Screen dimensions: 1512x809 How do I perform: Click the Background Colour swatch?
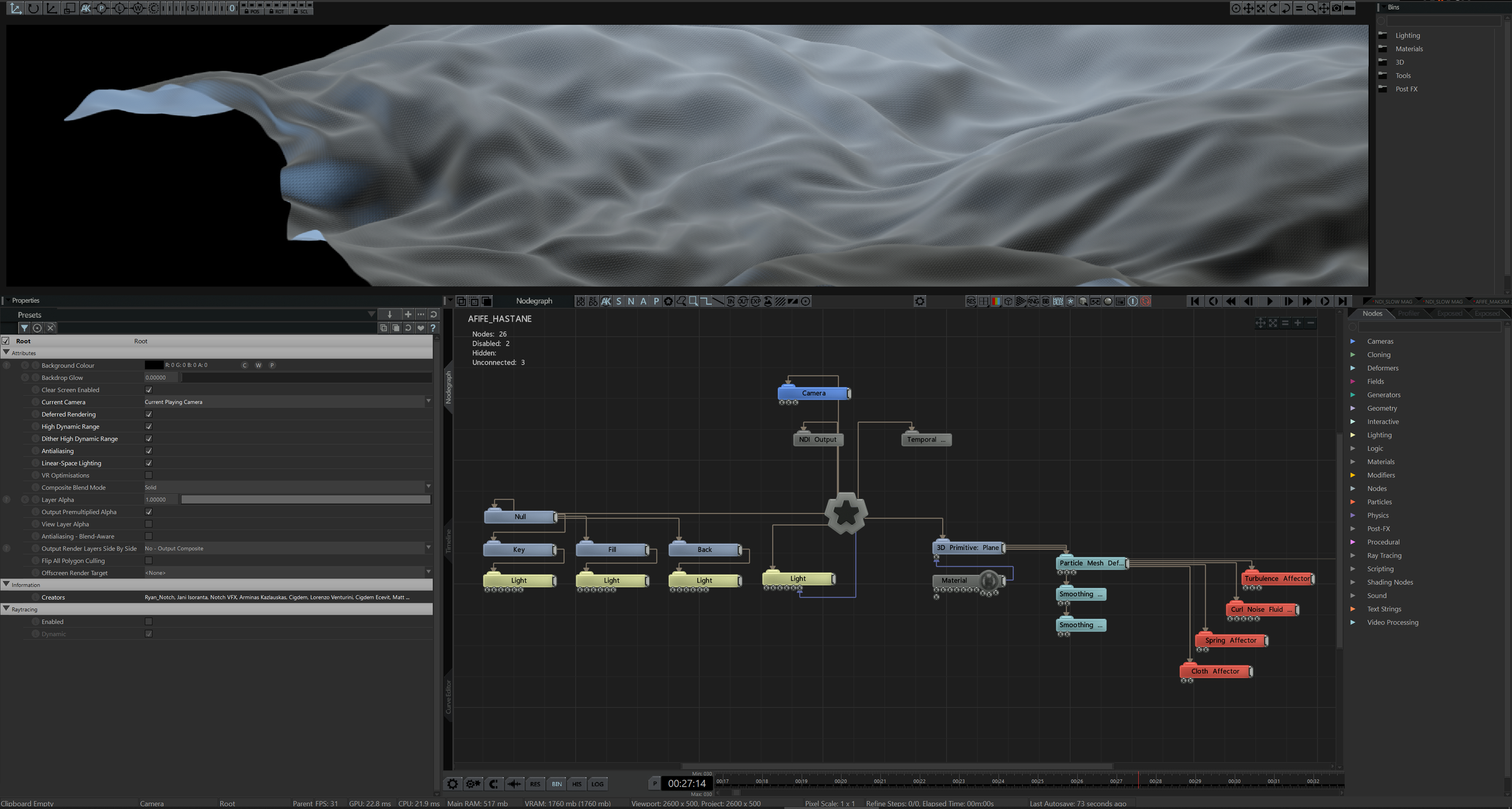point(154,365)
